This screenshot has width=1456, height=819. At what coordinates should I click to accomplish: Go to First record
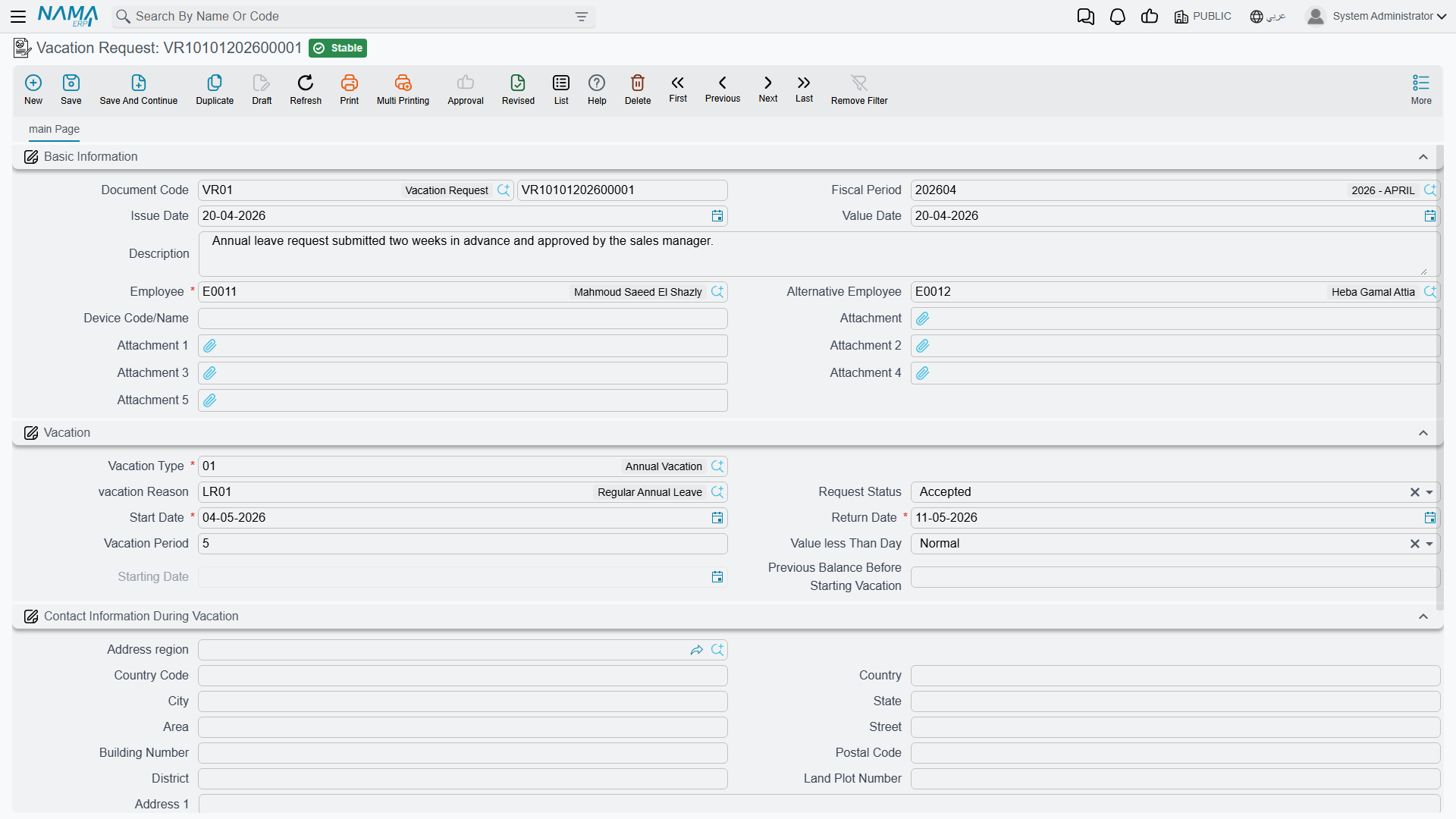click(x=678, y=89)
